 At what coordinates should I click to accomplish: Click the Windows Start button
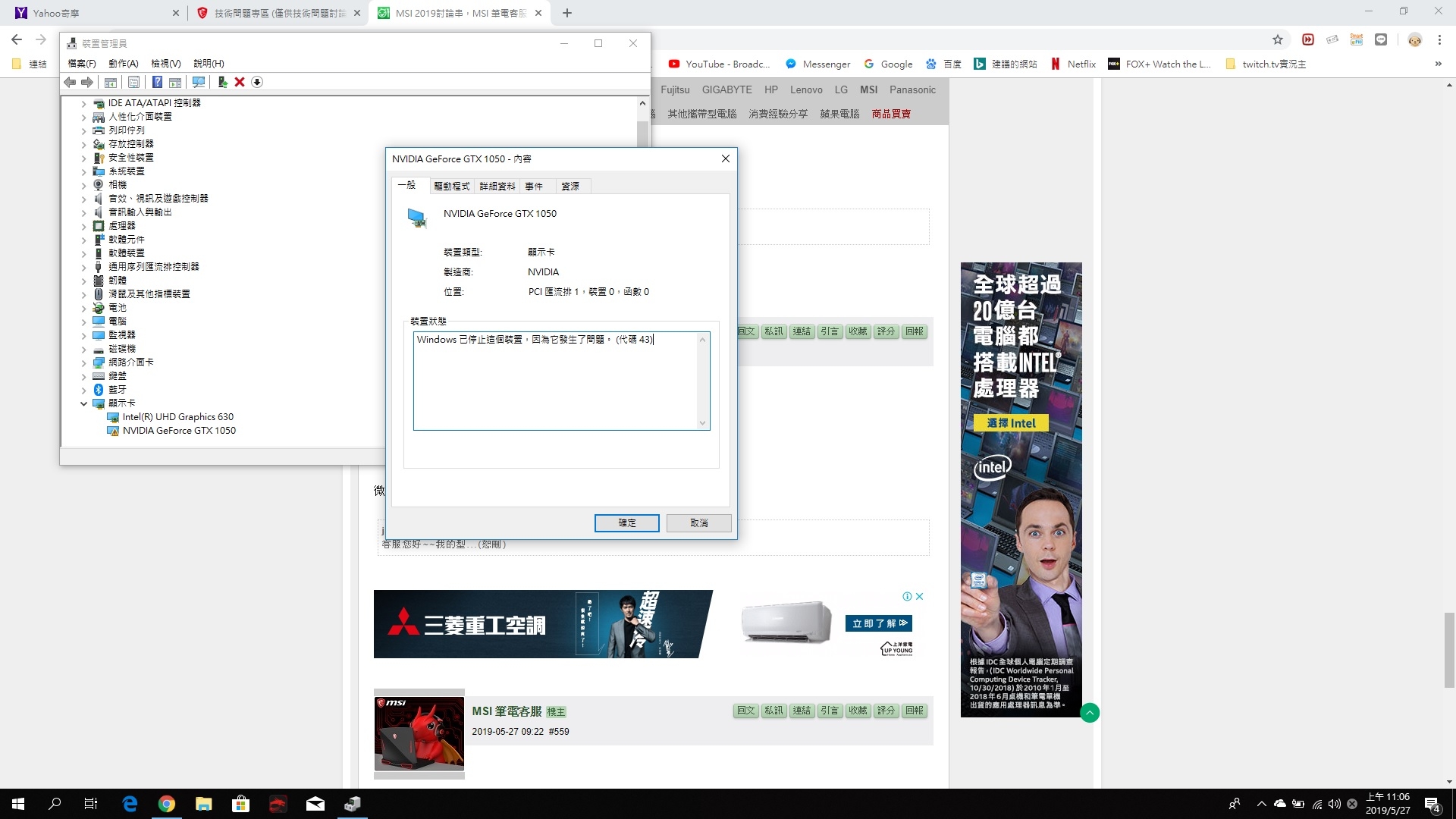[x=18, y=804]
